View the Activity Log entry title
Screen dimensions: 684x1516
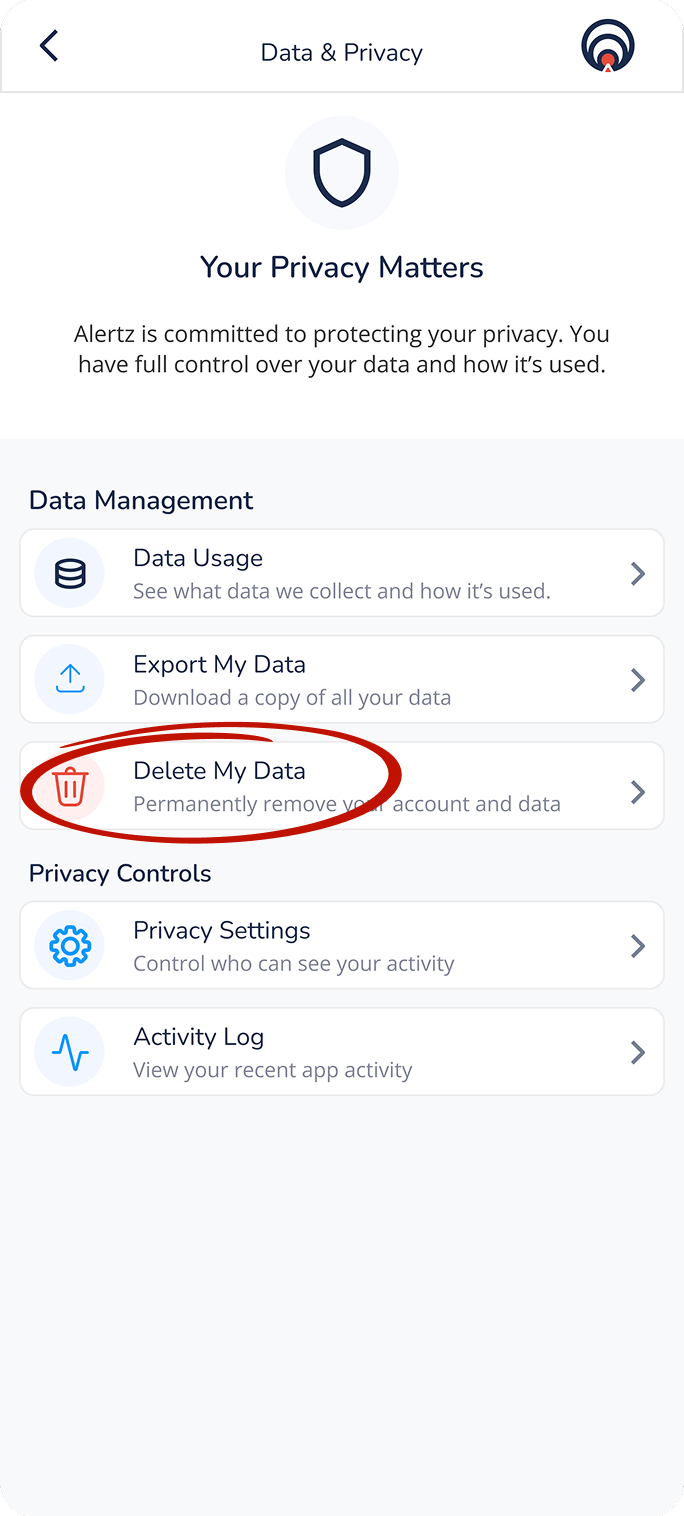point(198,1037)
